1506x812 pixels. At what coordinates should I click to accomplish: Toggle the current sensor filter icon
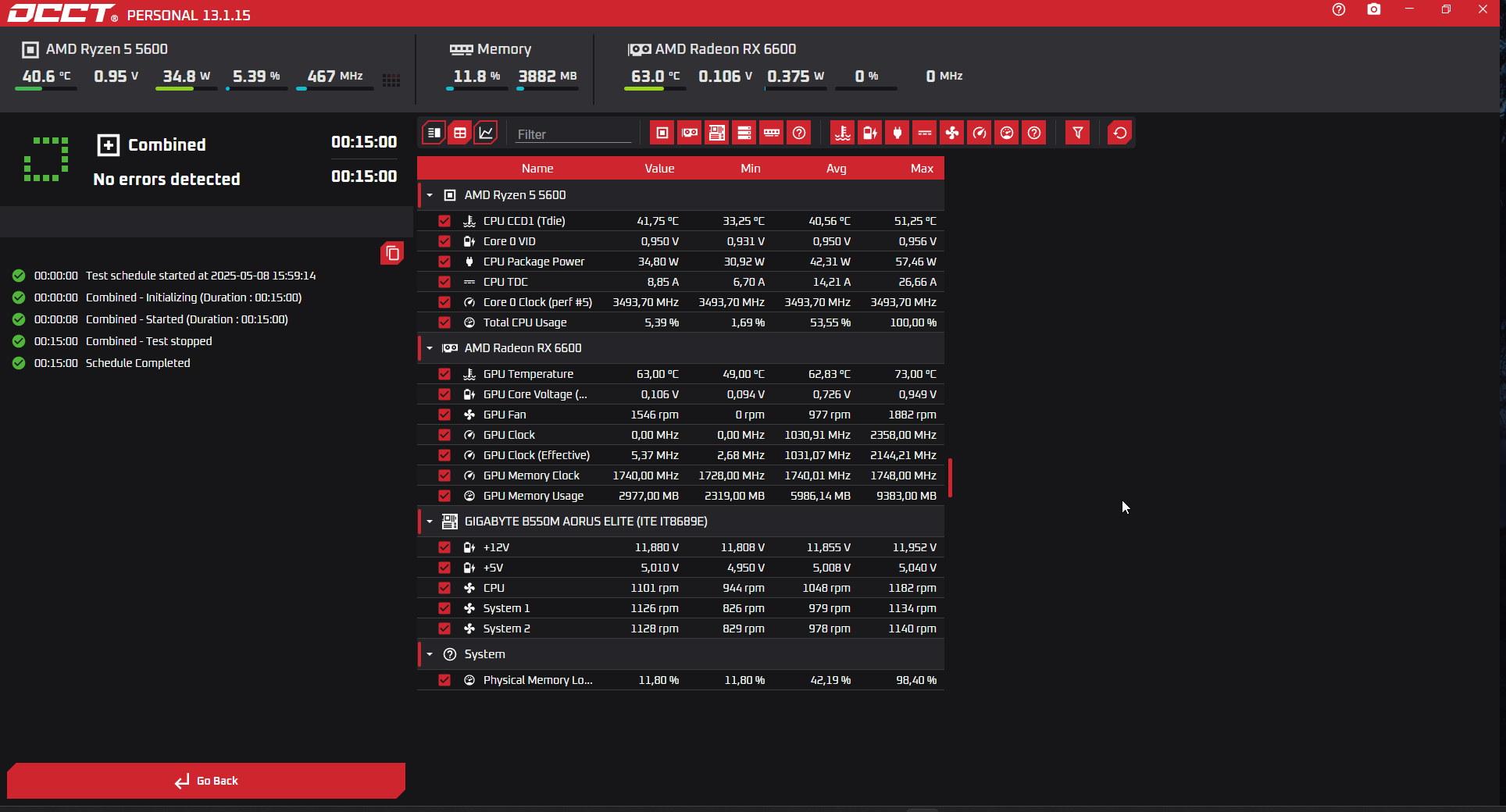[925, 133]
